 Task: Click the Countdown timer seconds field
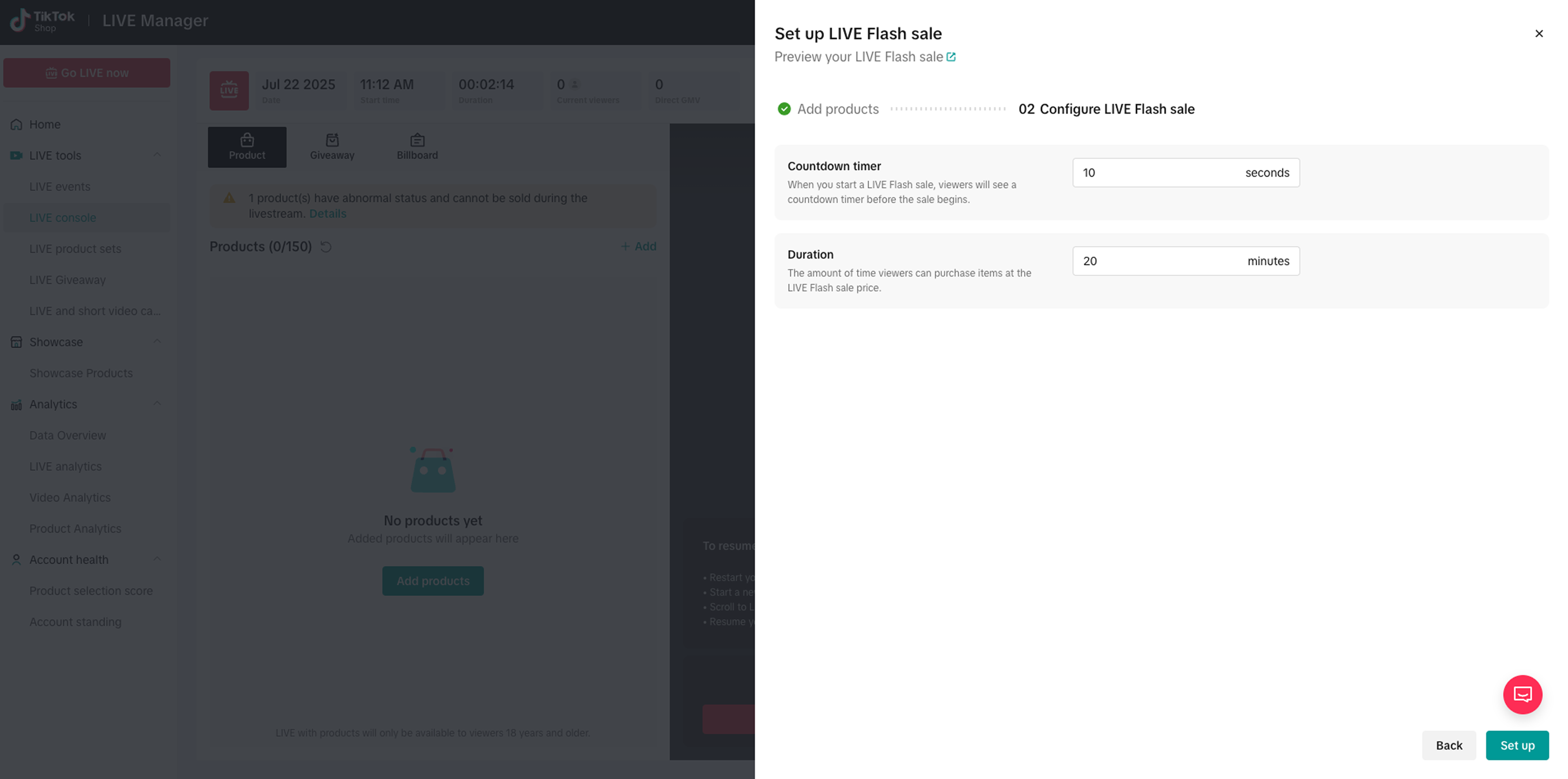click(x=1157, y=173)
